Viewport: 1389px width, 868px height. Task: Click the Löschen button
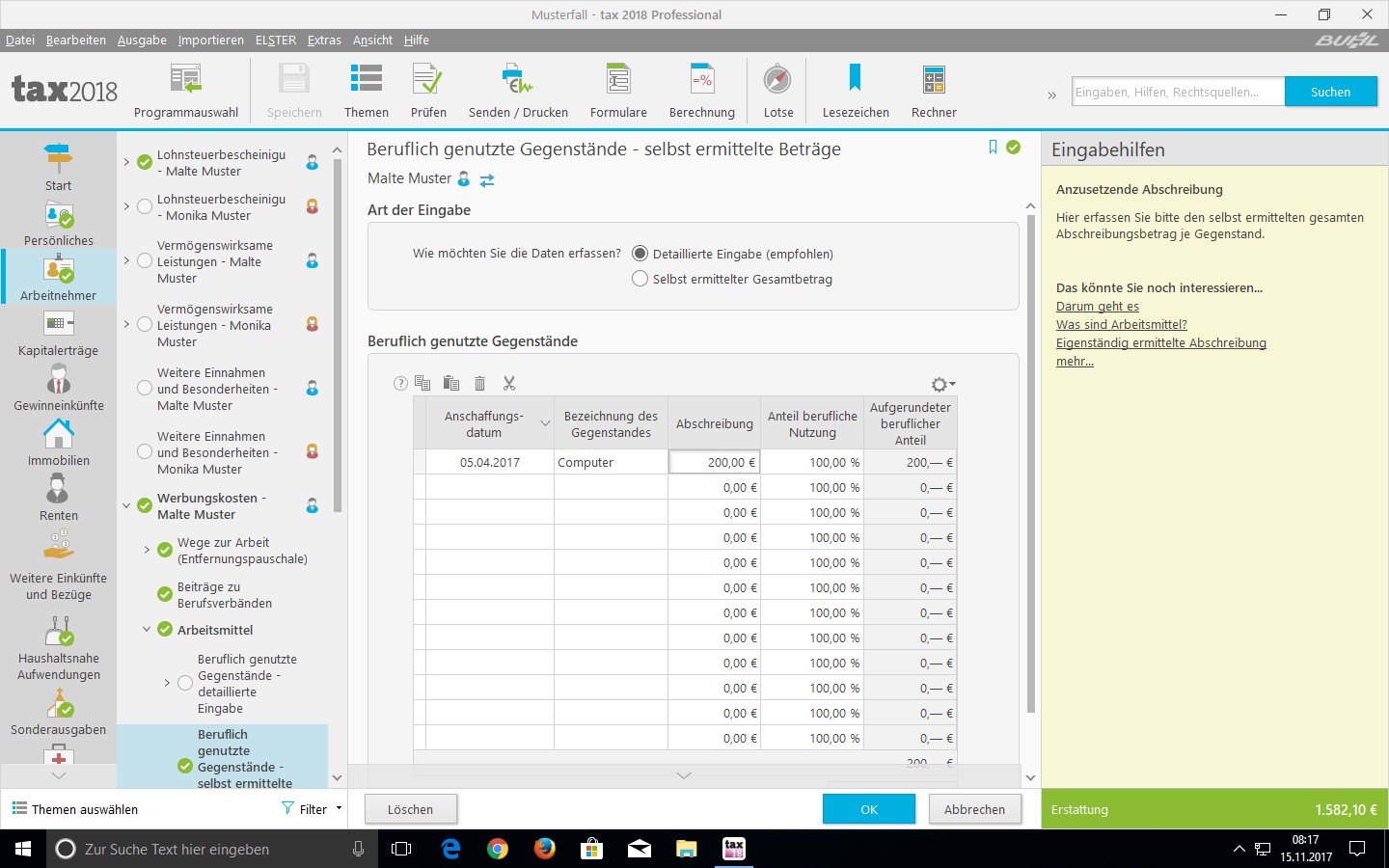(411, 809)
